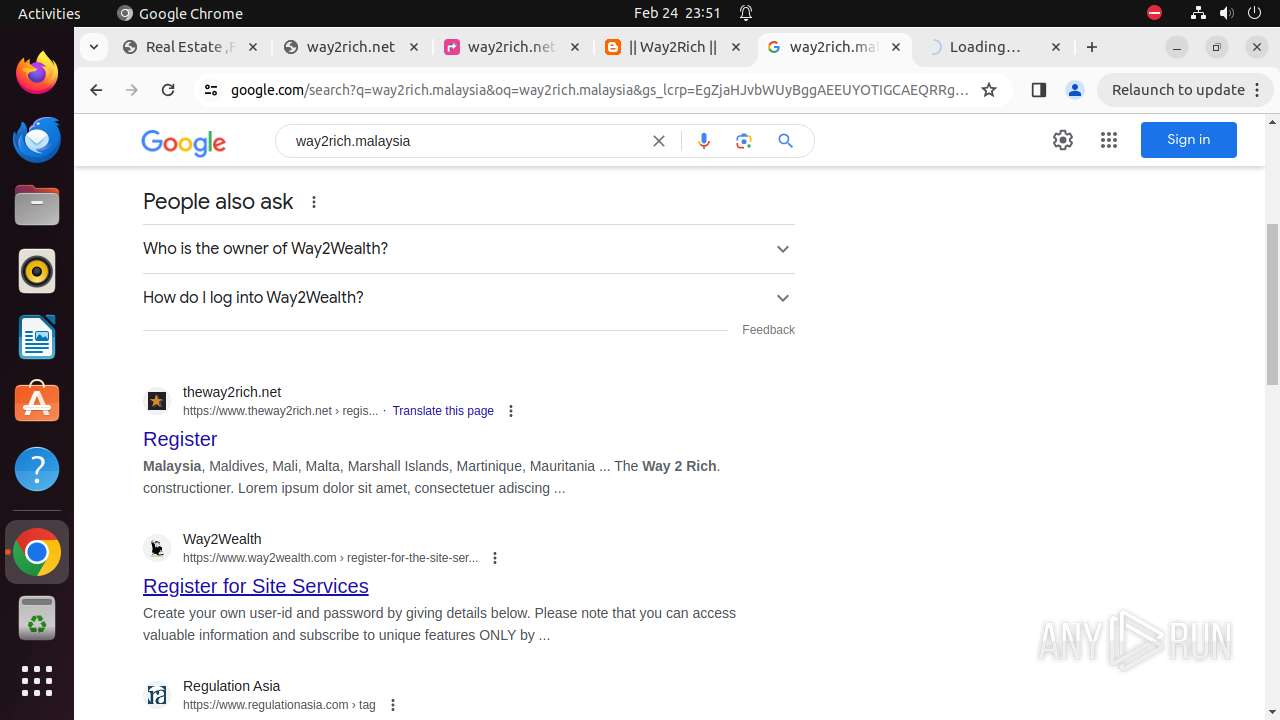Open Rhythmbox music player icon

click(37, 271)
